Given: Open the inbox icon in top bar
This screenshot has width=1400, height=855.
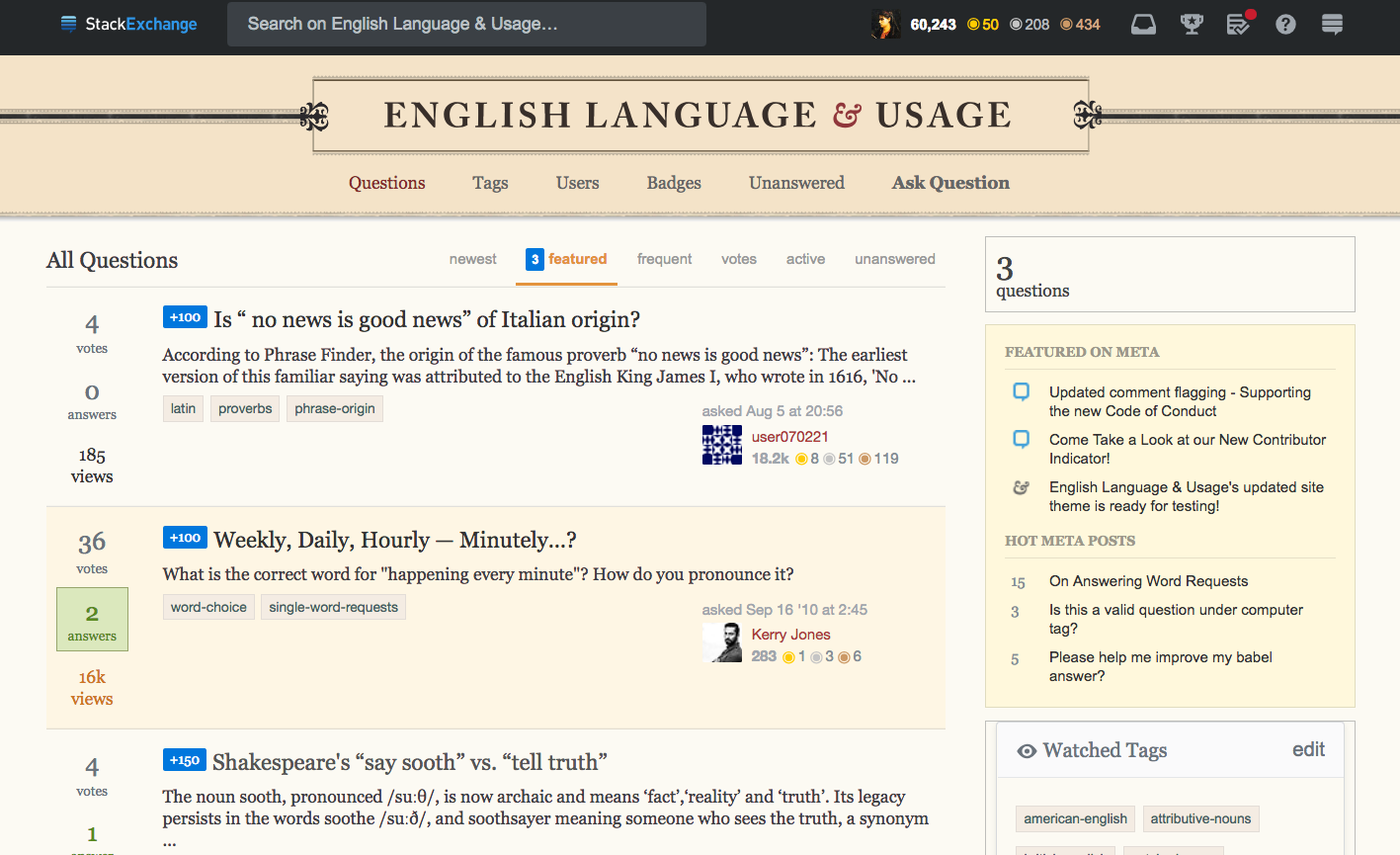Looking at the screenshot, I should tap(1143, 24).
